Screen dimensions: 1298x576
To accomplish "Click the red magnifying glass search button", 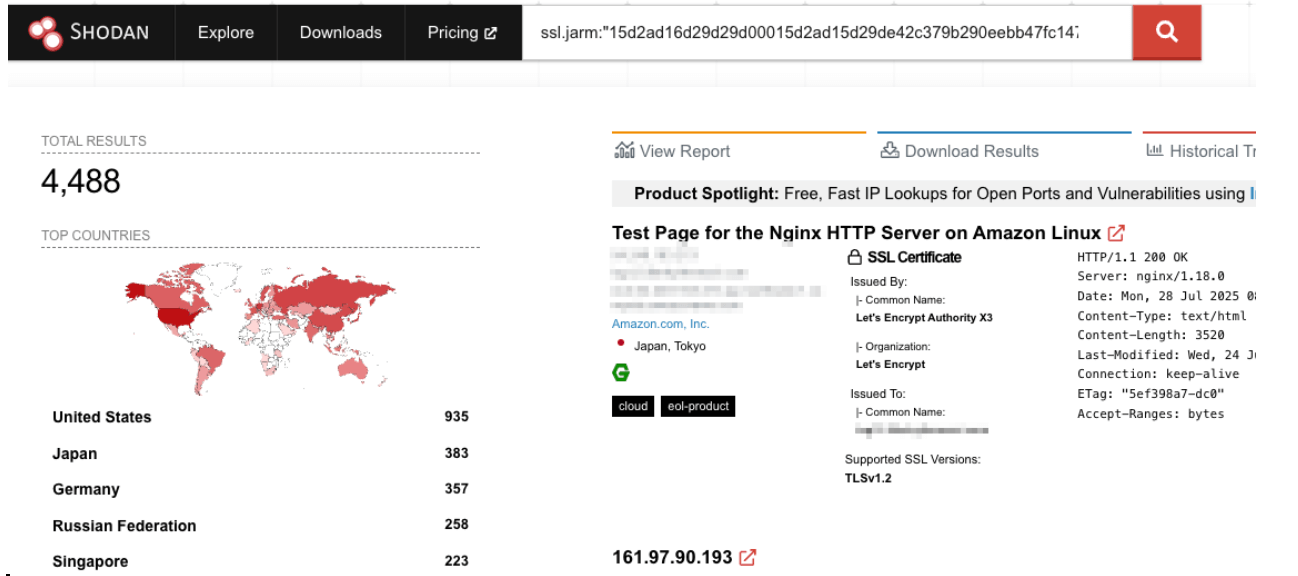I will (x=1166, y=32).
